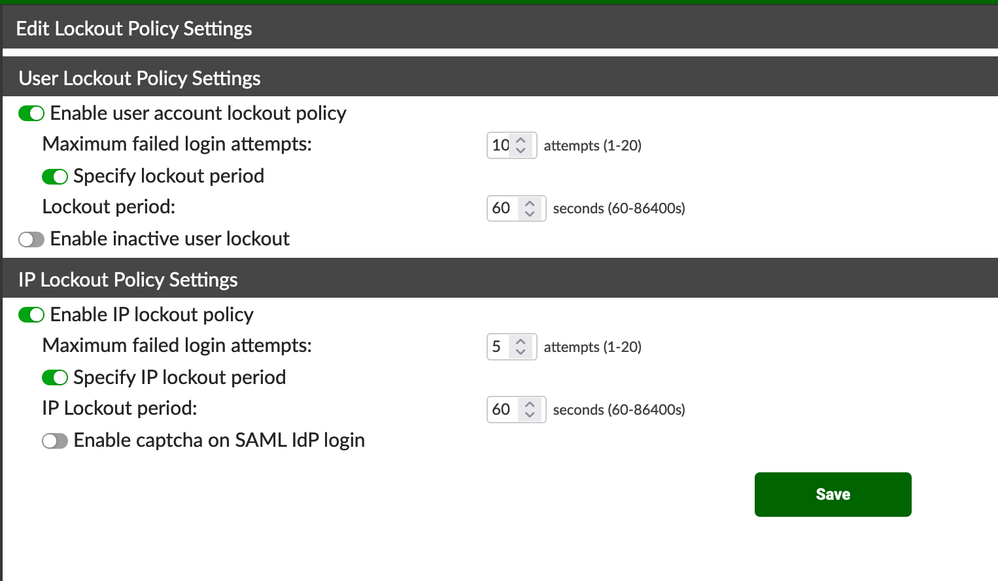Screen dimensions: 998x581
Task: Lower IP maximum failed login attempts with down arrow
Action: [x=520, y=354]
